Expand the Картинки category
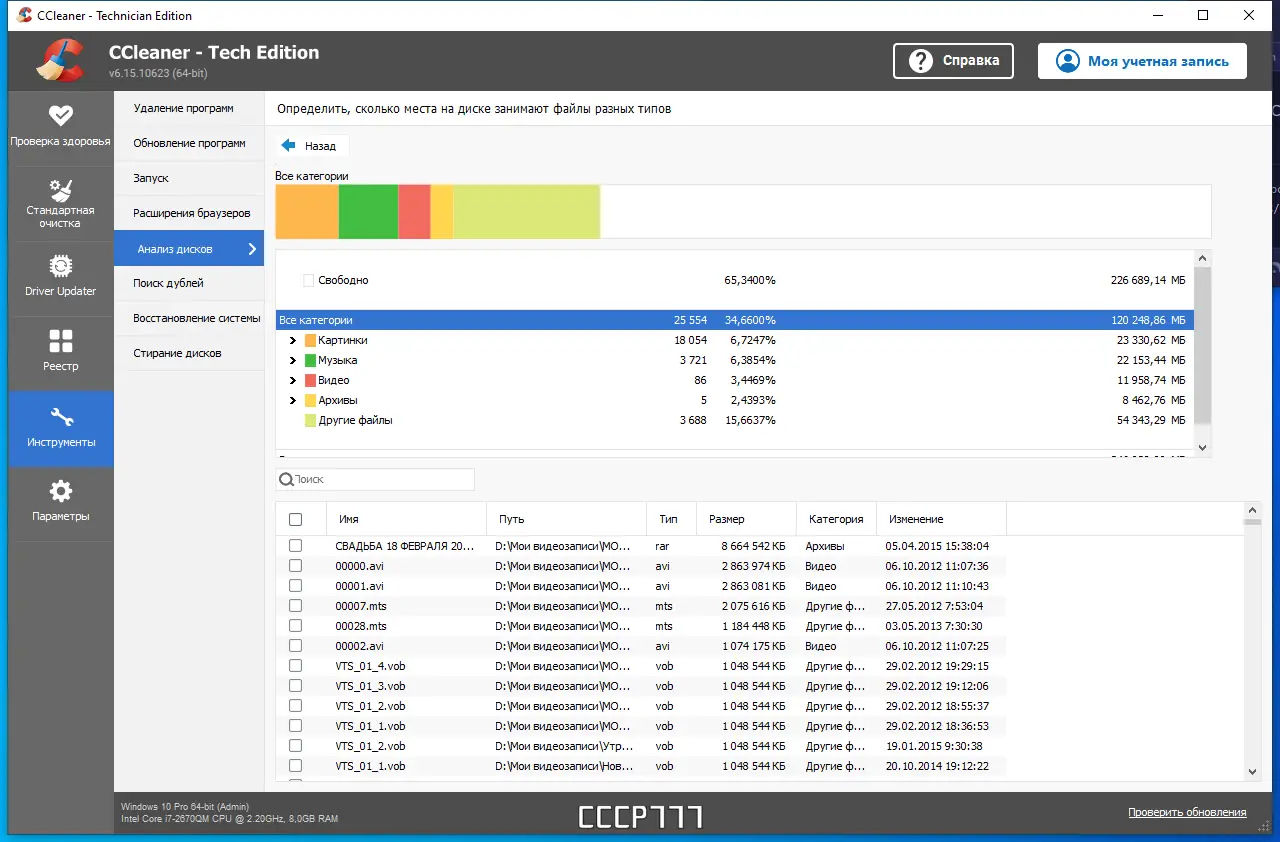Image resolution: width=1280 pixels, height=842 pixels. click(293, 340)
